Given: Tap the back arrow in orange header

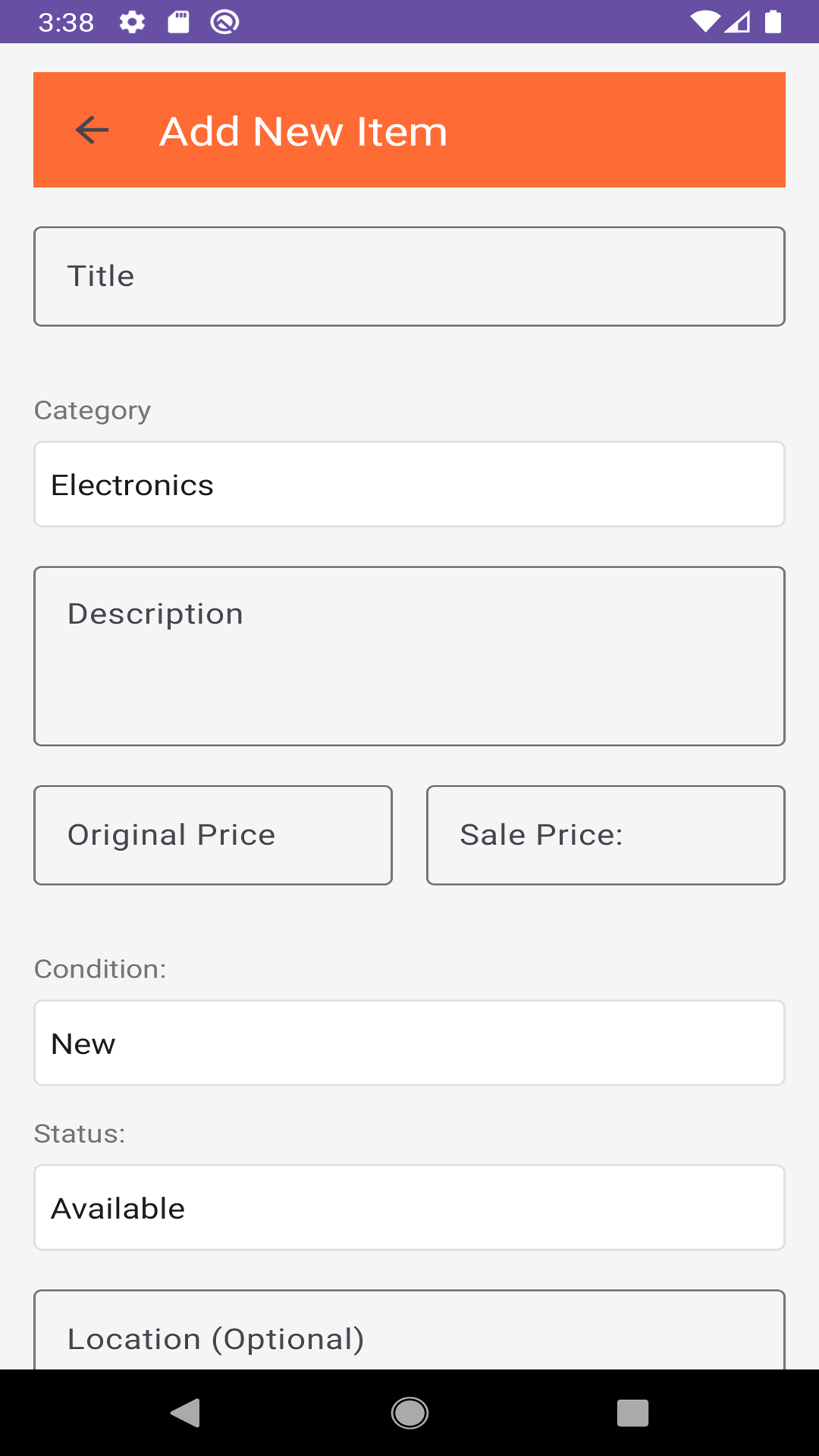Looking at the screenshot, I should pyautogui.click(x=93, y=130).
